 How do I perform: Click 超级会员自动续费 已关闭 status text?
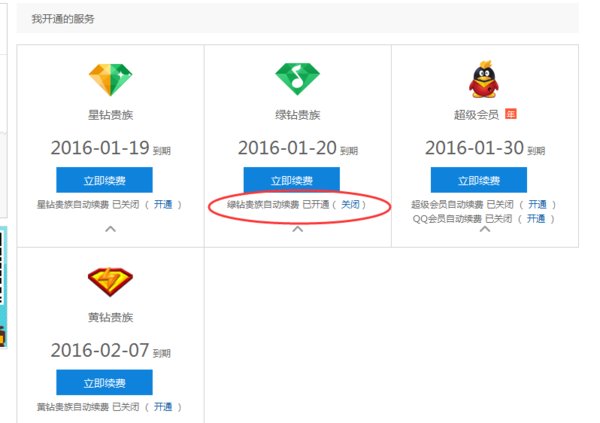coord(462,204)
